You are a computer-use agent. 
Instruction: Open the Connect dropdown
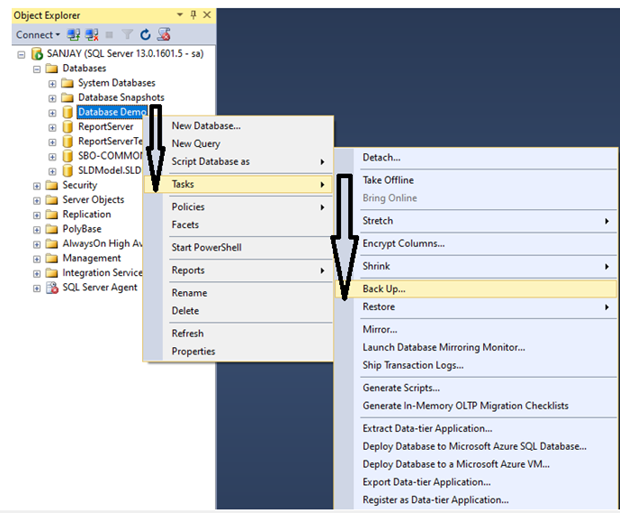point(38,35)
